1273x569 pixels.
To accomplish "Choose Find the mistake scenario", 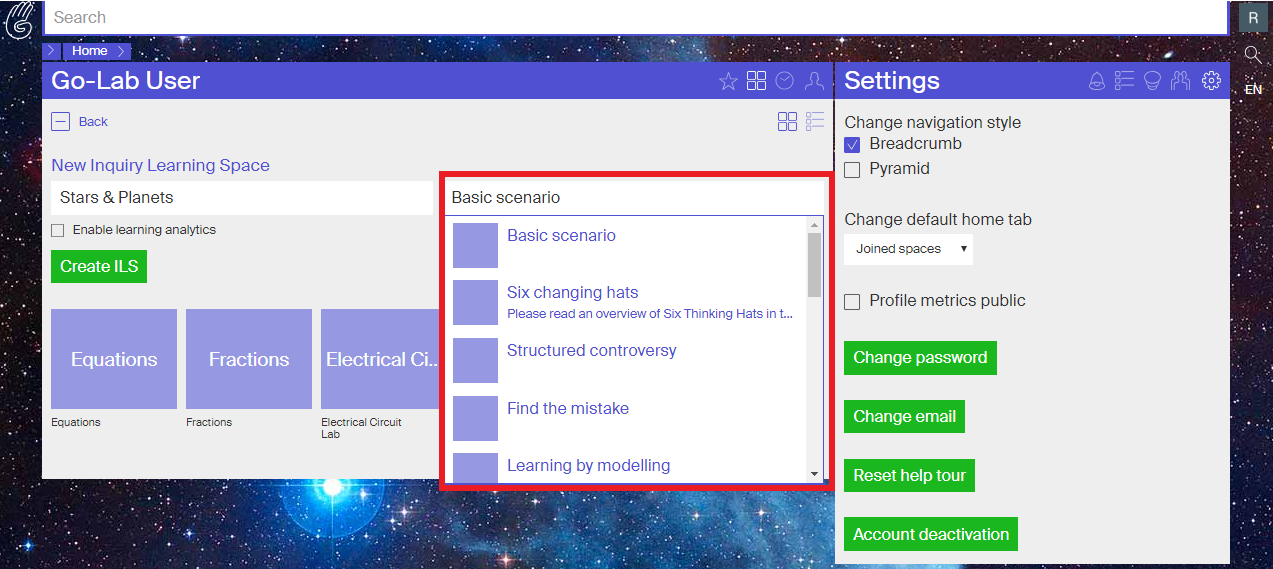I will click(x=567, y=408).
